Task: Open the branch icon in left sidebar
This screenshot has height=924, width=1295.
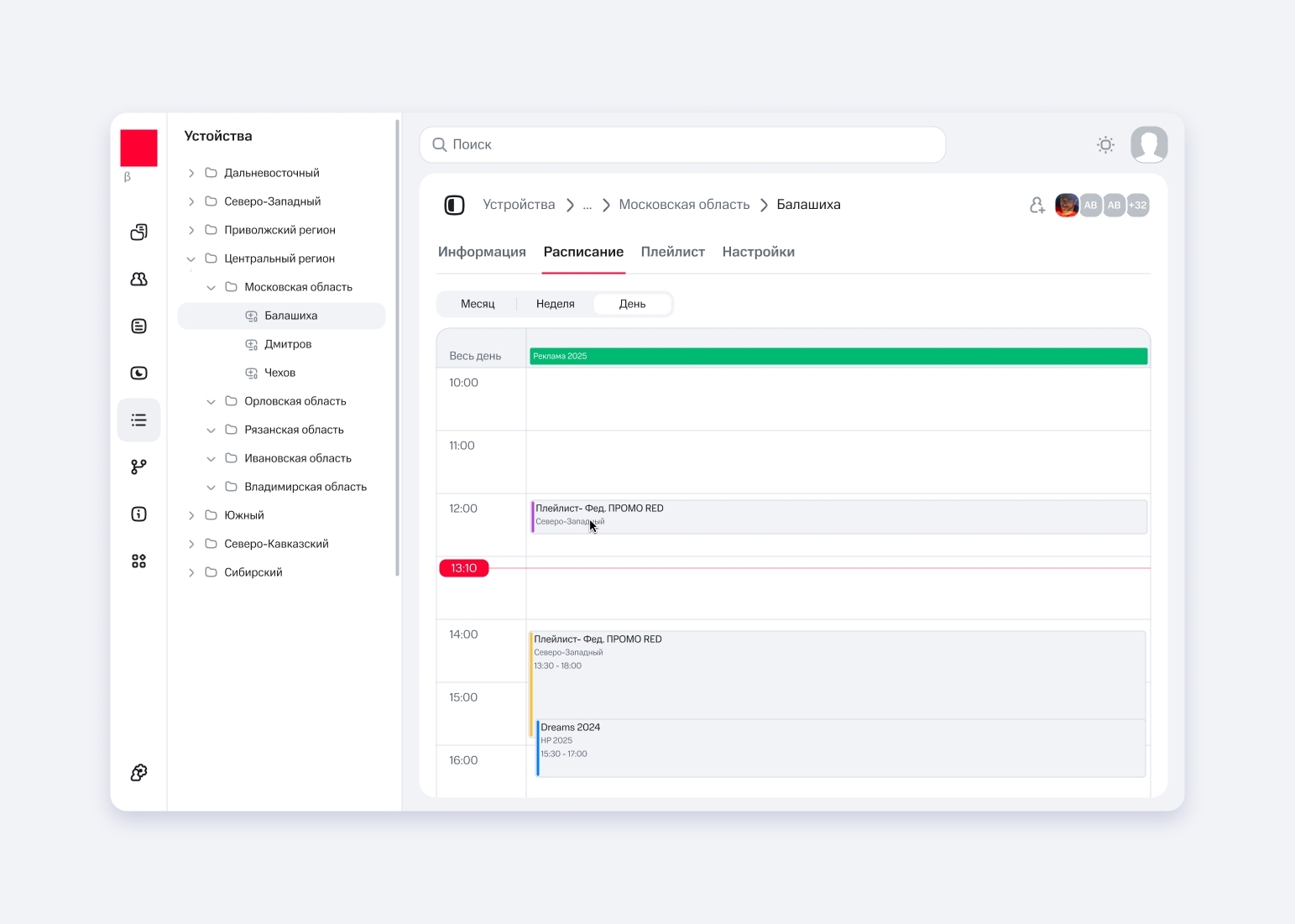Action: 139,467
